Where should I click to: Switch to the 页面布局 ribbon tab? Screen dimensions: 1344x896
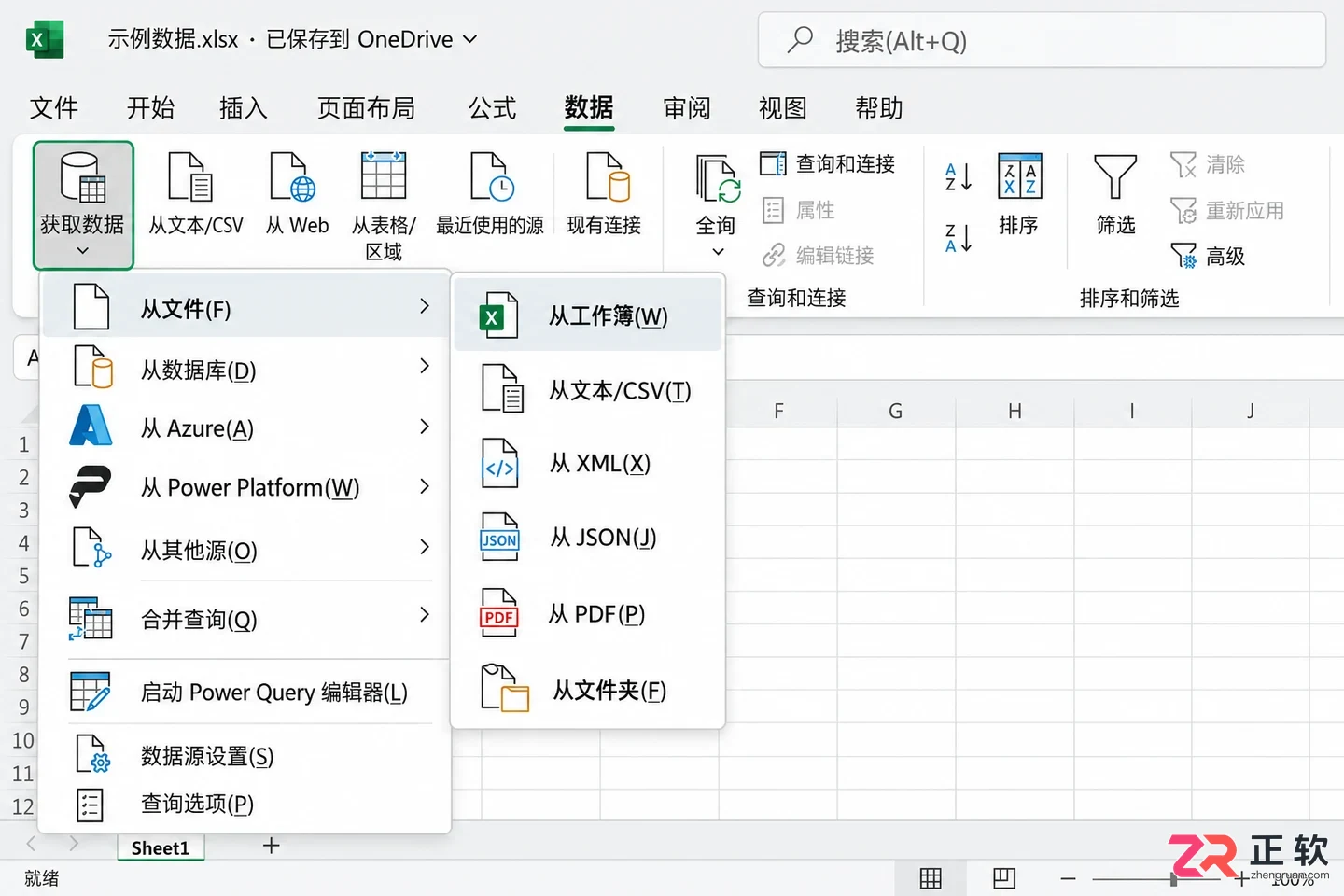tap(366, 108)
